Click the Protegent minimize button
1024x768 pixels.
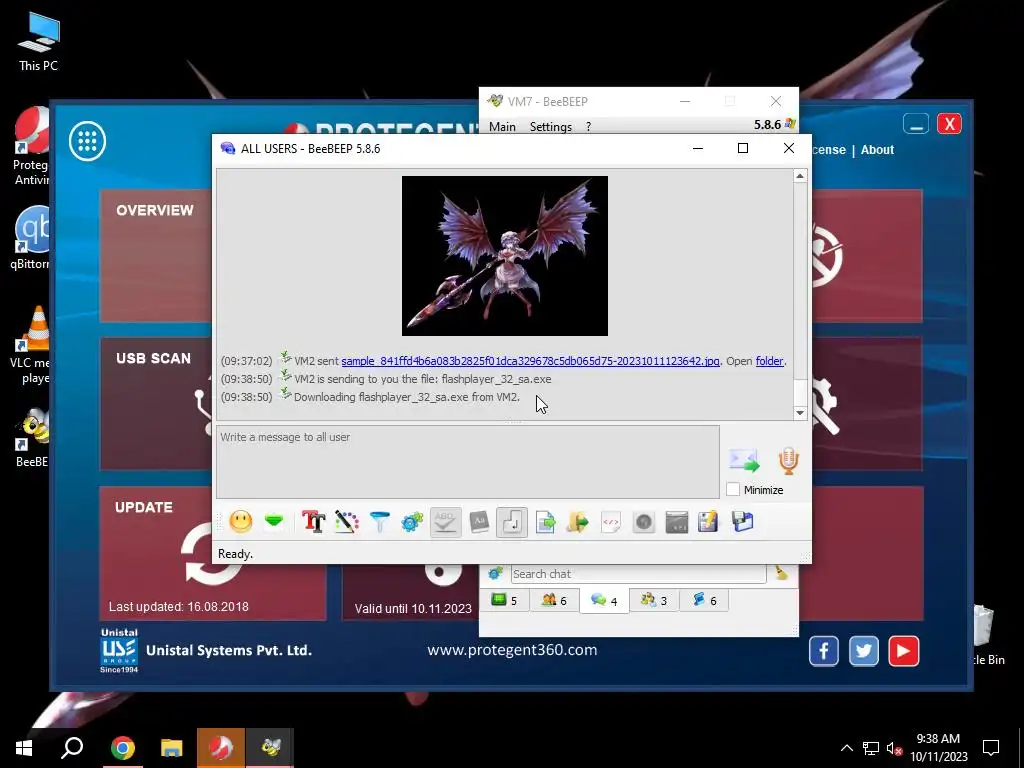916,124
